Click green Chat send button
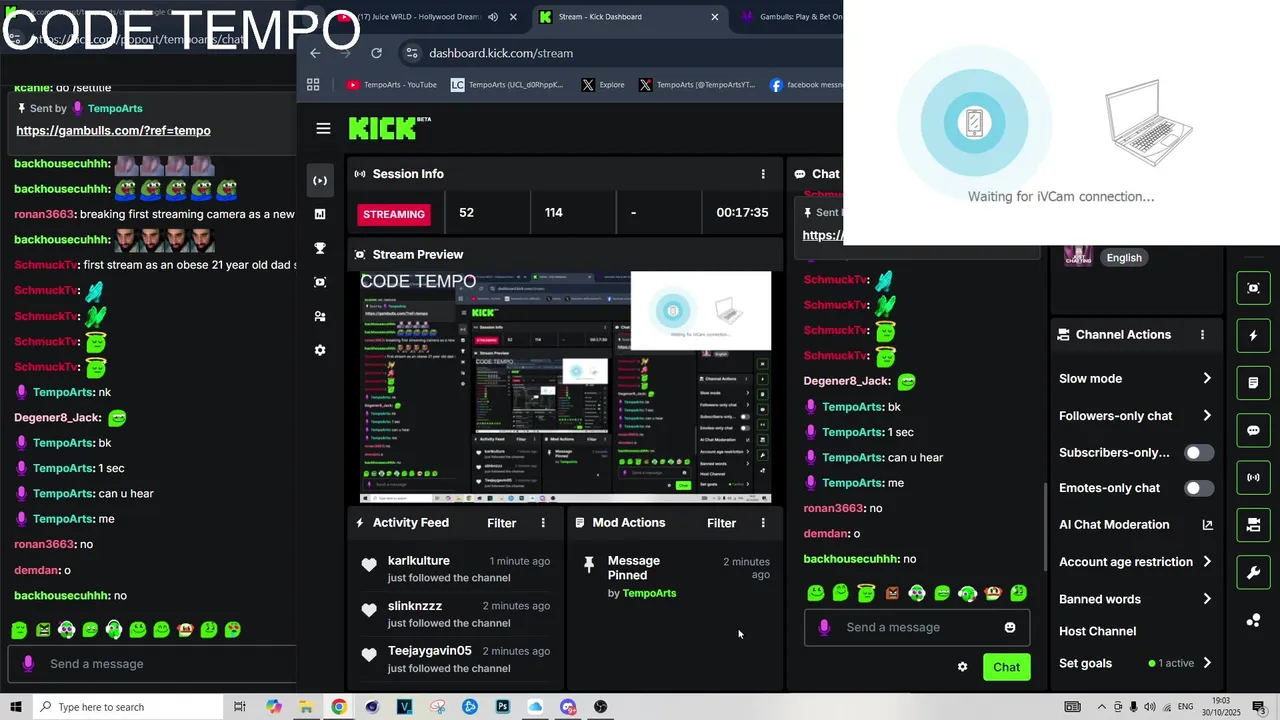Image resolution: width=1280 pixels, height=720 pixels. click(x=1006, y=667)
